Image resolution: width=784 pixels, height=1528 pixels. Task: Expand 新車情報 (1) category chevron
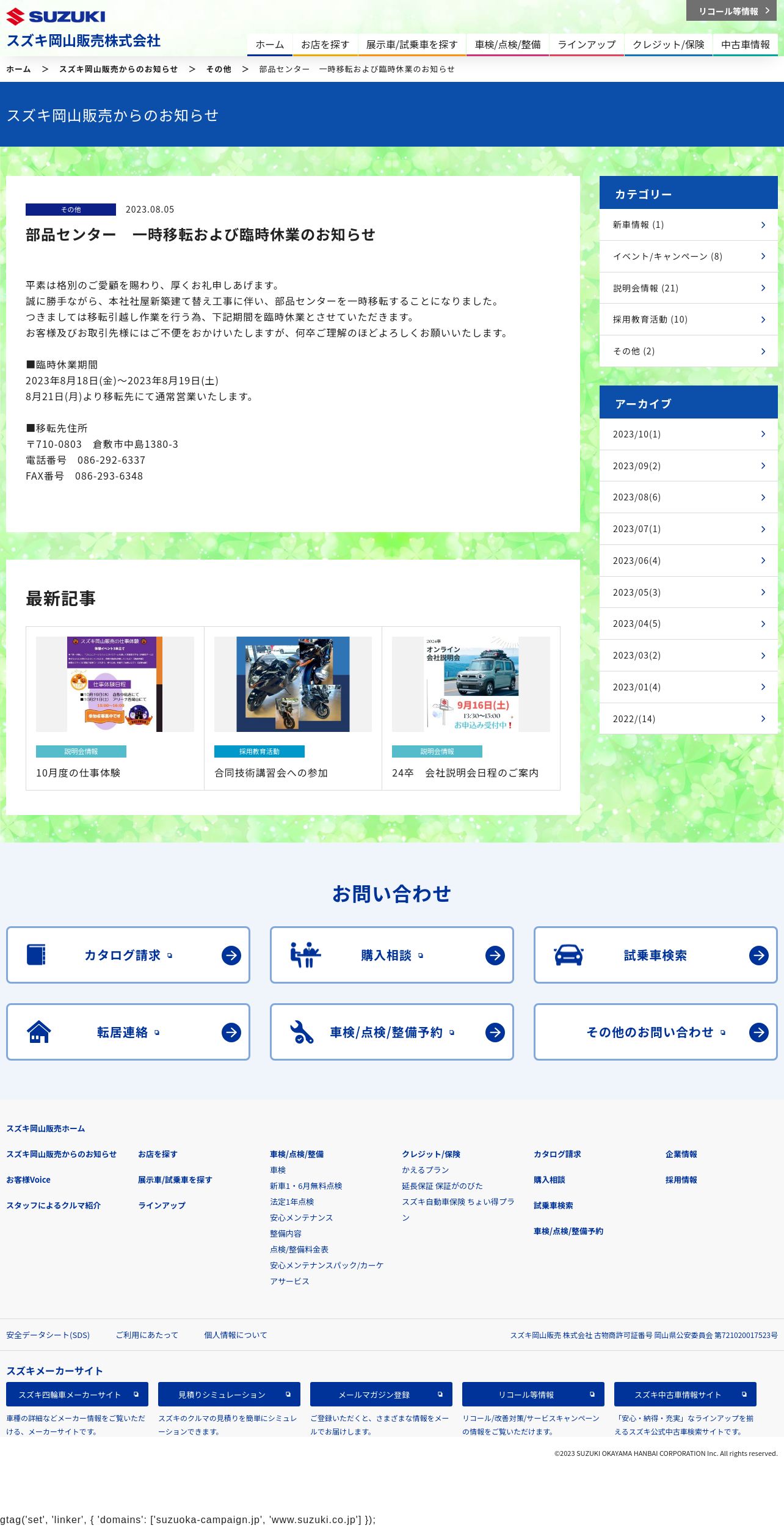[x=763, y=225]
